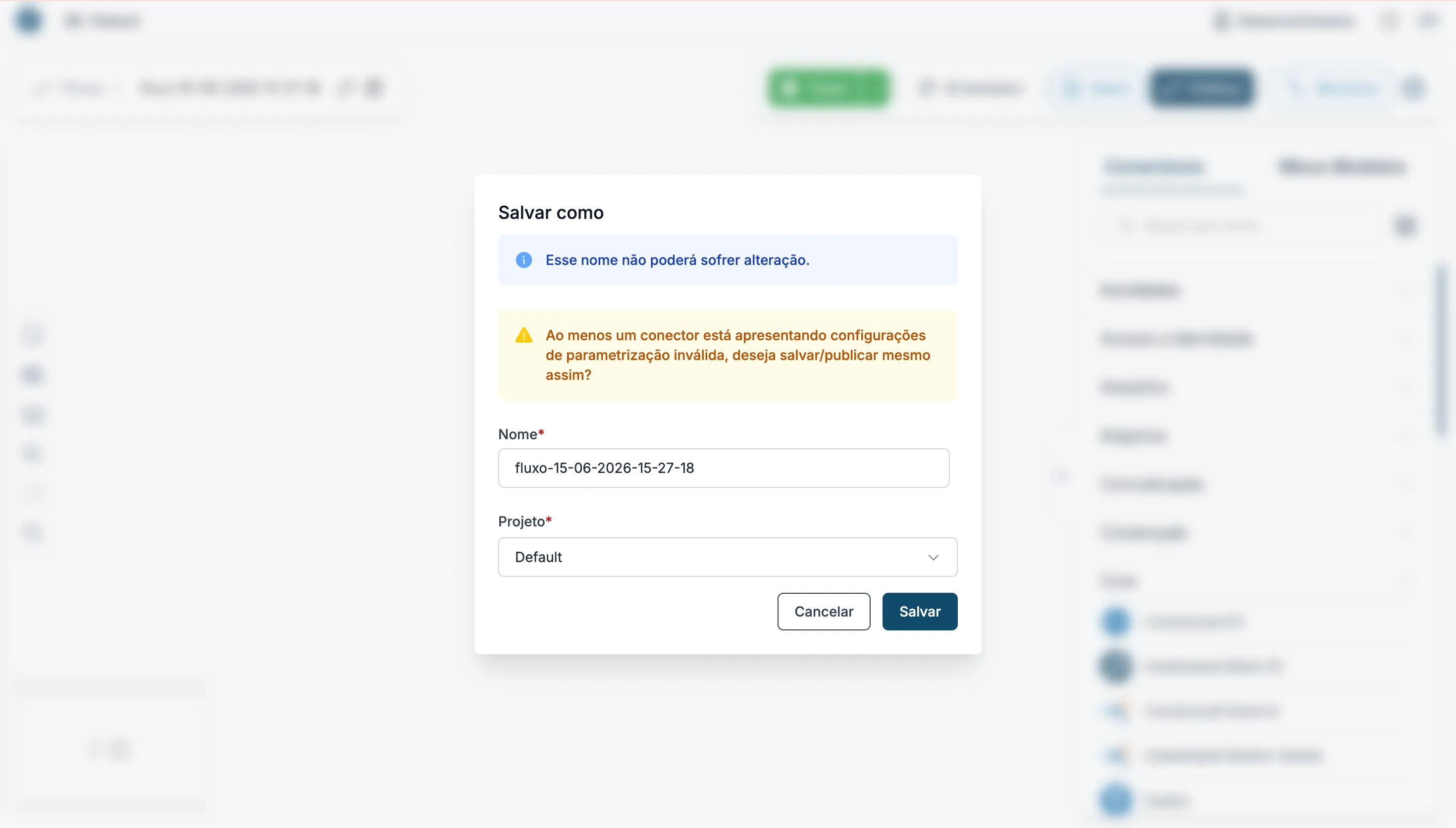
Task: Click the vertical scrollbar of the right panel
Action: (1441, 350)
